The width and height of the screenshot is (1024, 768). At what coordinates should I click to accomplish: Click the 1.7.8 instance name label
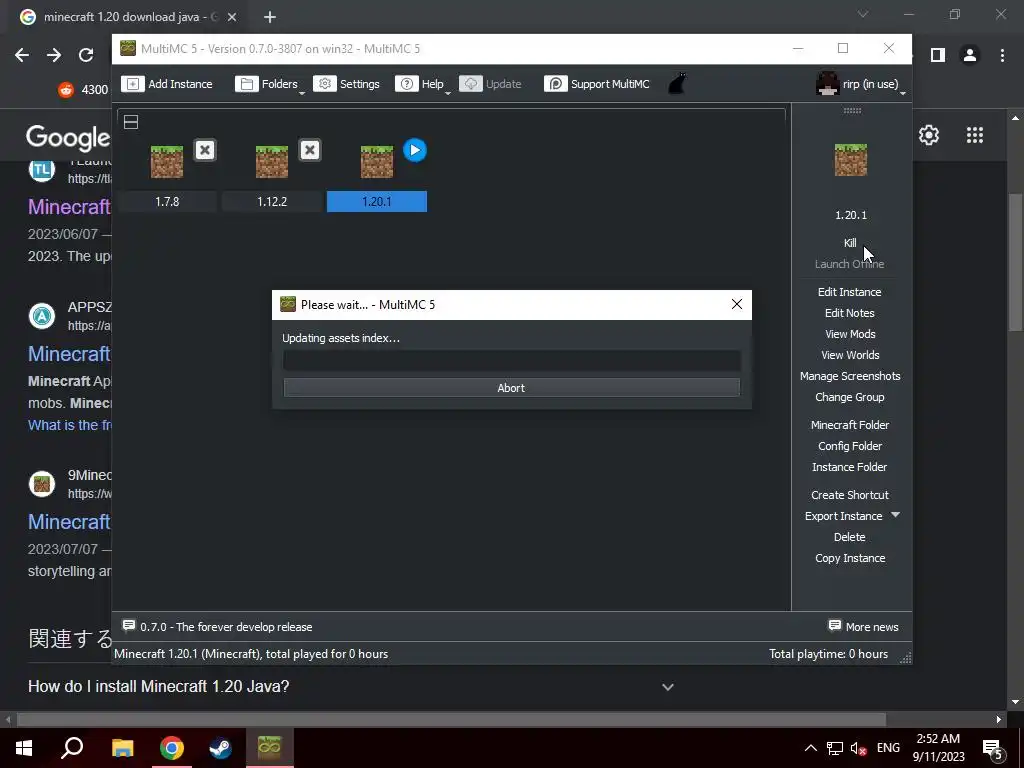[167, 202]
